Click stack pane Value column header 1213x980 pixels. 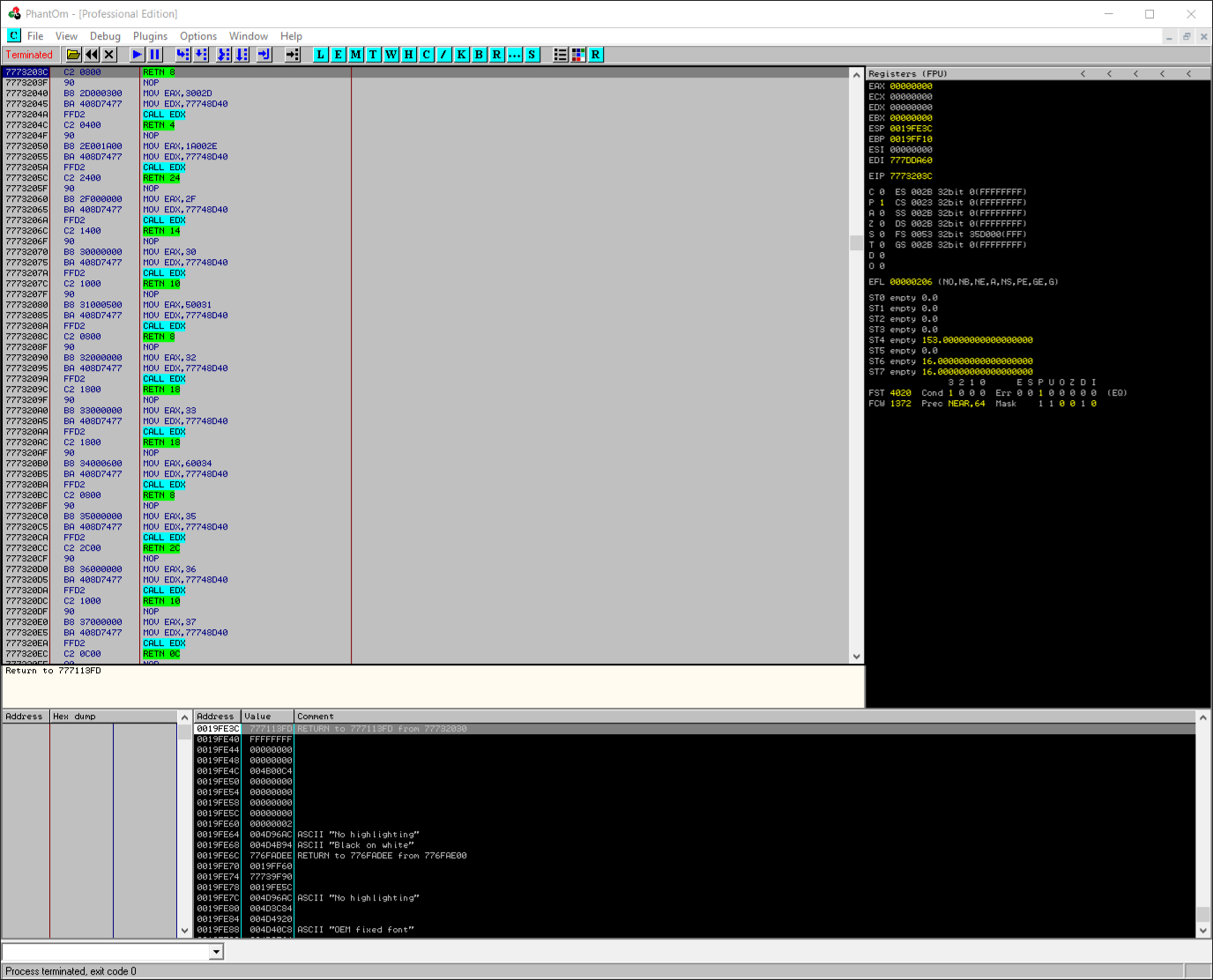click(x=268, y=716)
